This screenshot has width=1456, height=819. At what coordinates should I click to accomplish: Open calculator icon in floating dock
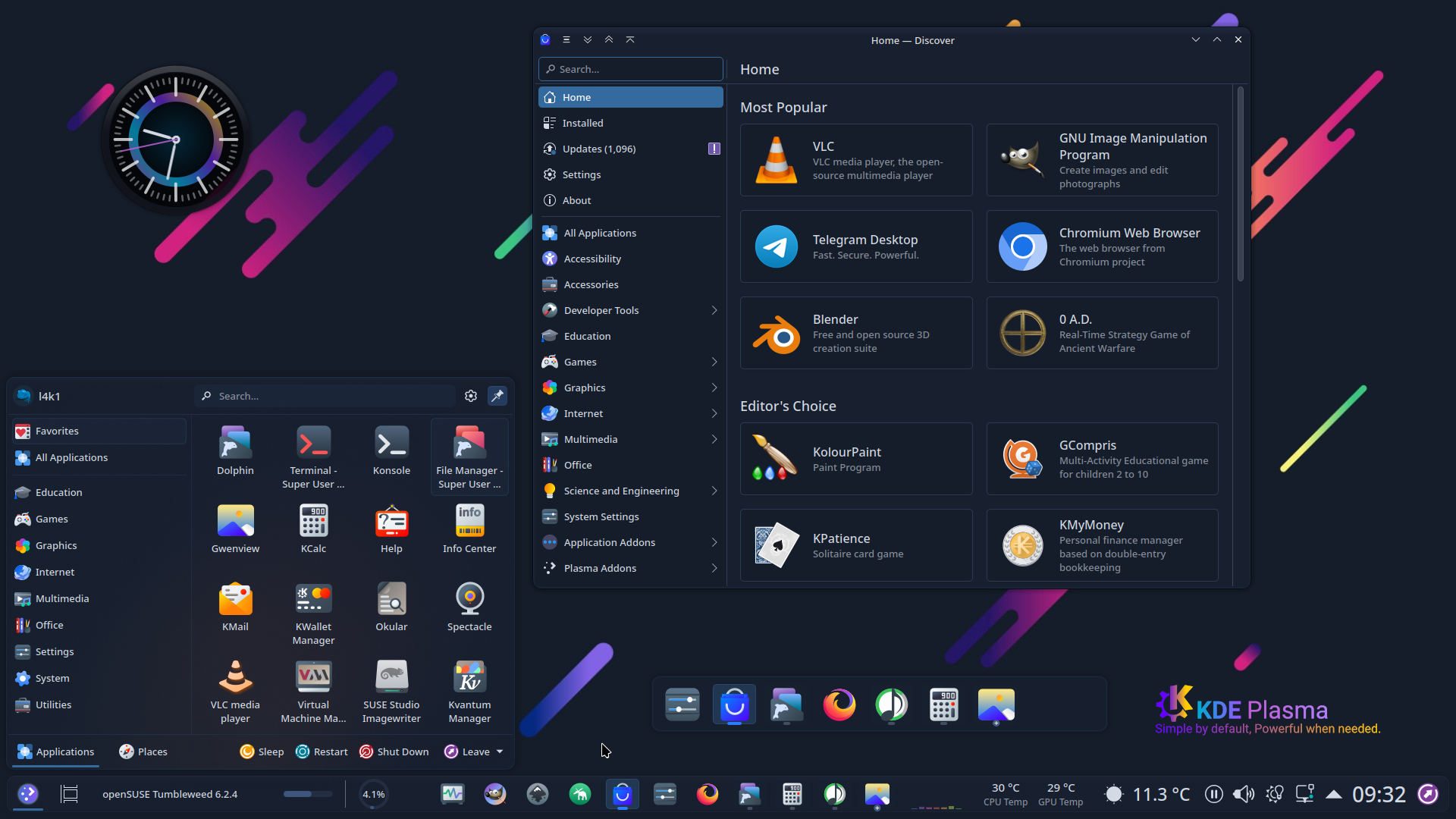point(943,704)
